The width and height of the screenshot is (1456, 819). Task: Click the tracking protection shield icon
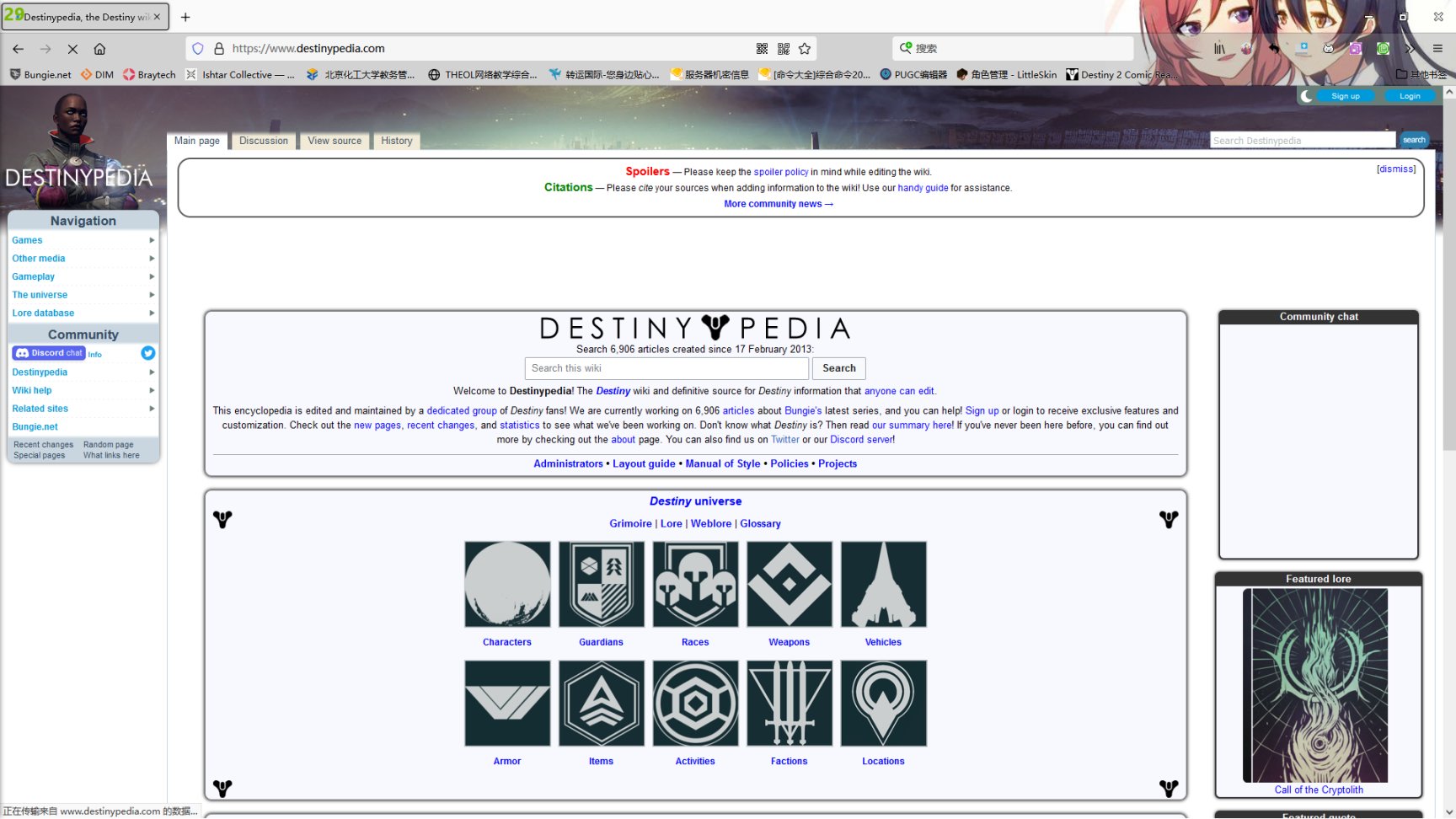[198, 49]
